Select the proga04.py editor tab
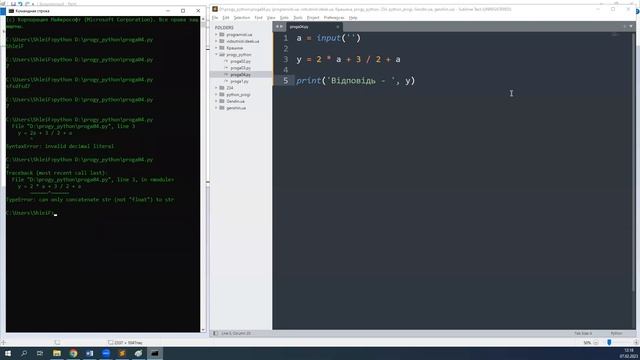Screen dimensions: 640x360 [313, 27]
